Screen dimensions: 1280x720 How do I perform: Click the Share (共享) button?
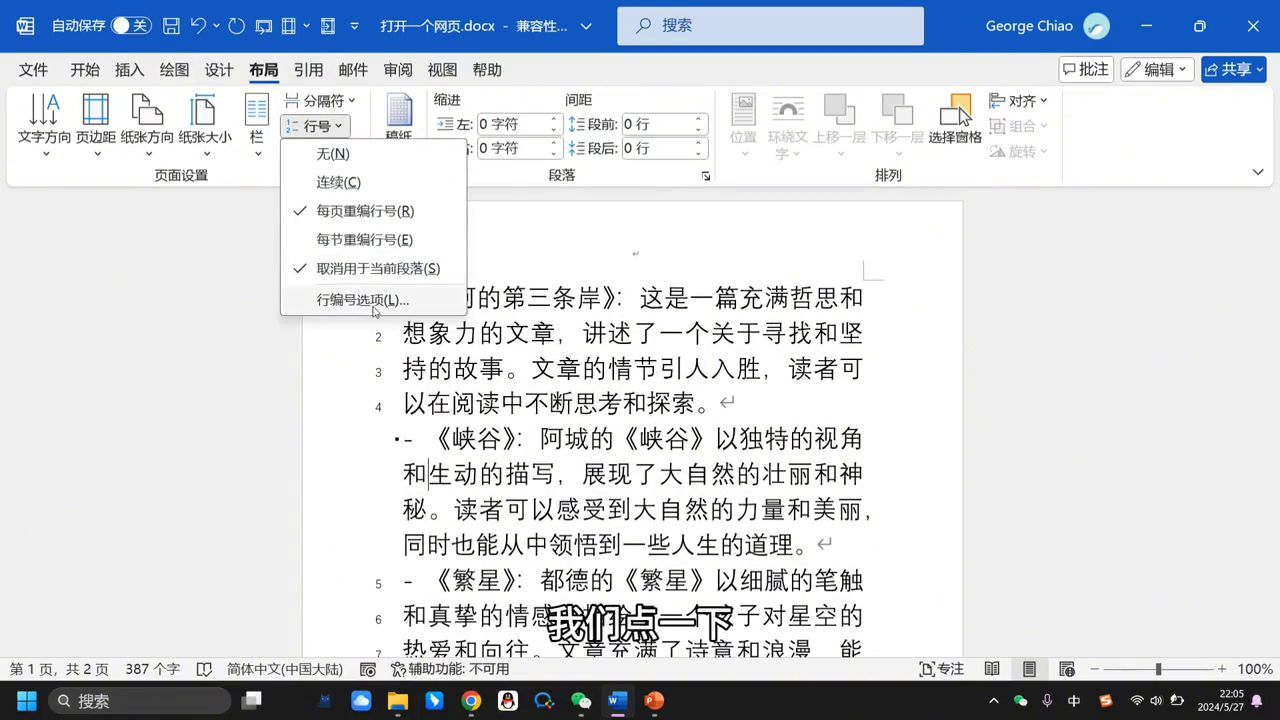coord(1234,69)
